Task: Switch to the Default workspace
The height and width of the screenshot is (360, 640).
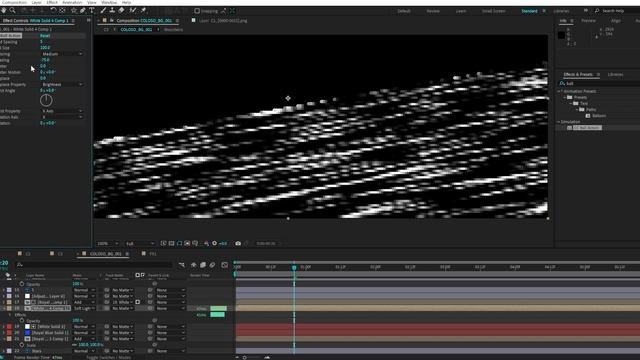Action: pos(404,11)
